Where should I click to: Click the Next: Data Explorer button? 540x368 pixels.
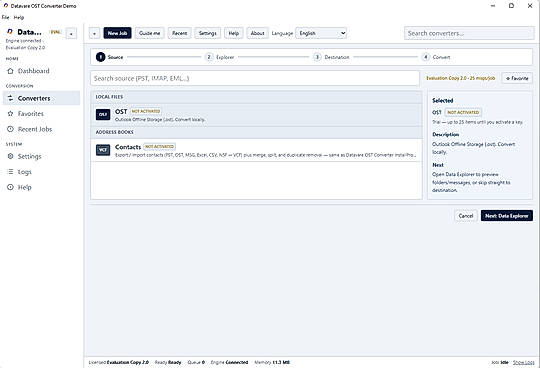pos(507,216)
